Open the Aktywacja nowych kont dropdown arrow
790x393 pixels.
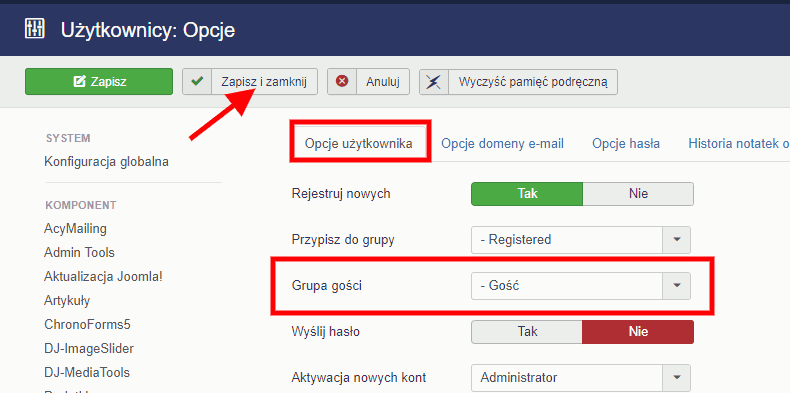pos(676,377)
